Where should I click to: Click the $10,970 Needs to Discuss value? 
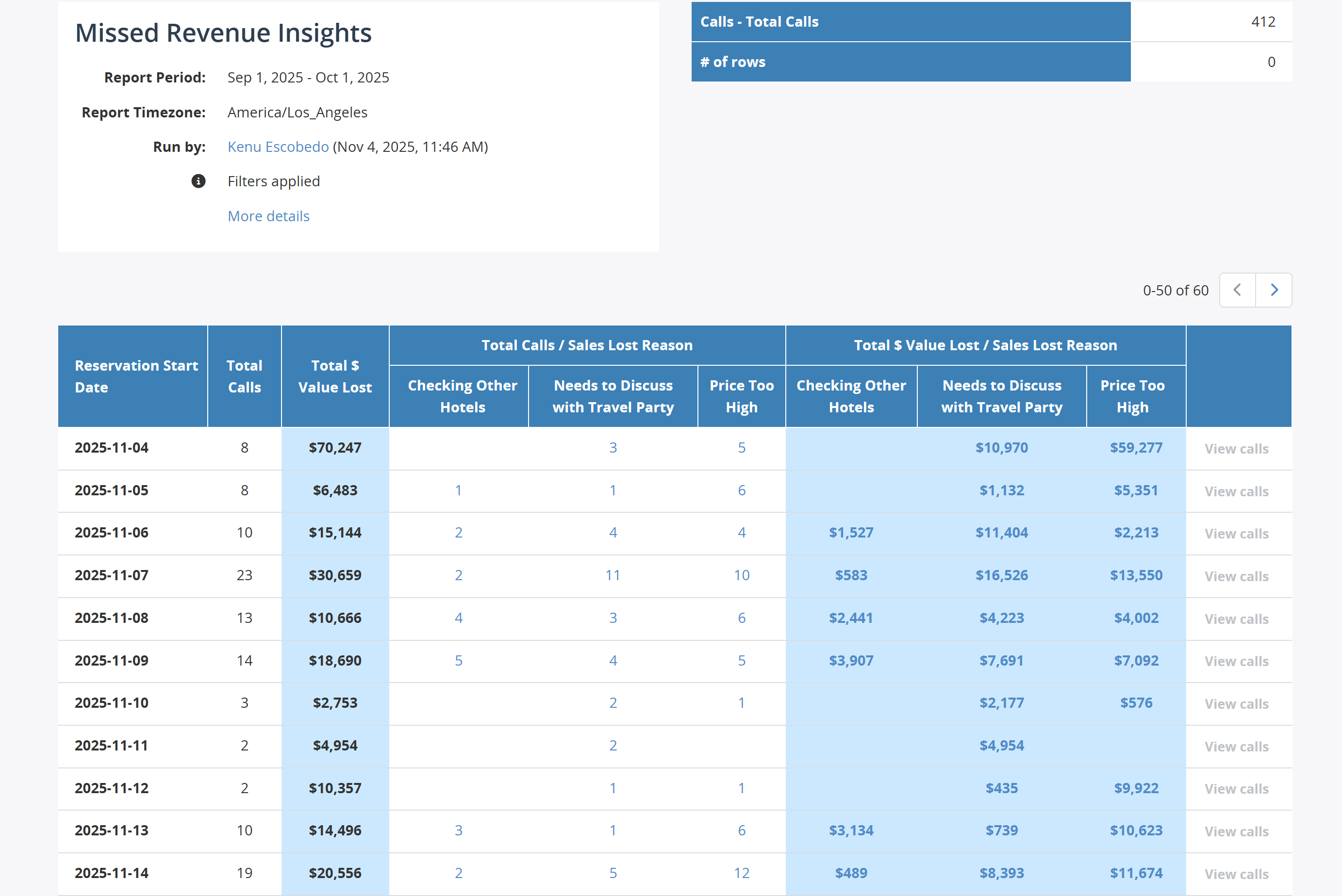(x=1002, y=448)
